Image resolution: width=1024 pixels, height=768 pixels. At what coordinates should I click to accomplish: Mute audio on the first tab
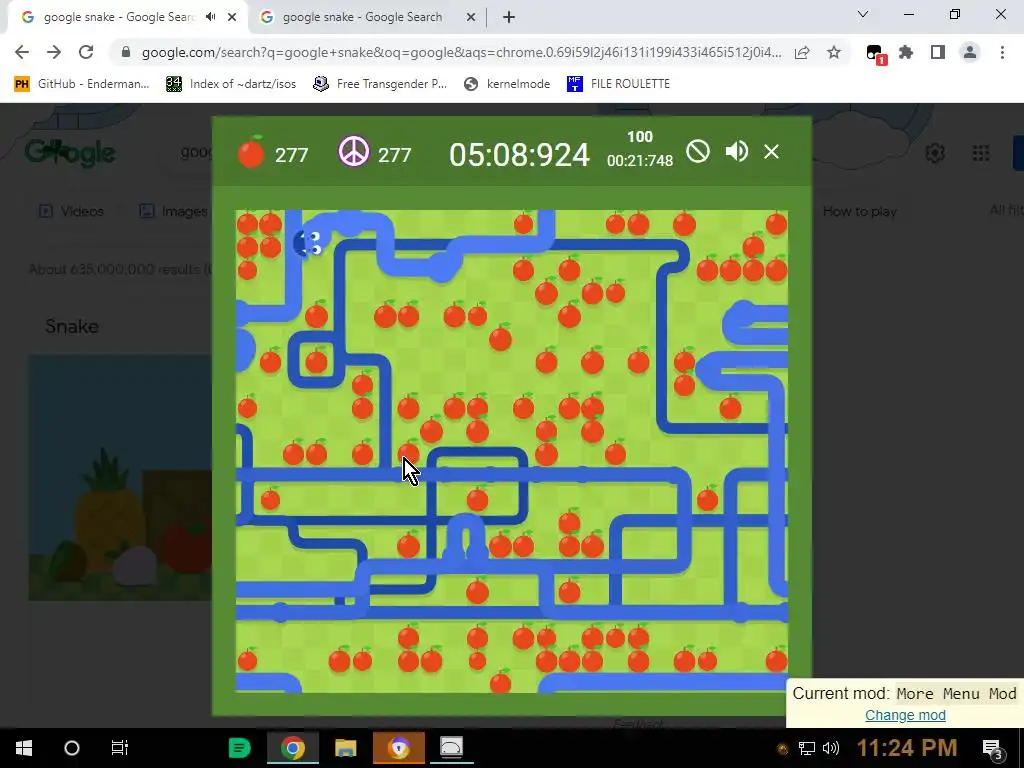(x=210, y=17)
